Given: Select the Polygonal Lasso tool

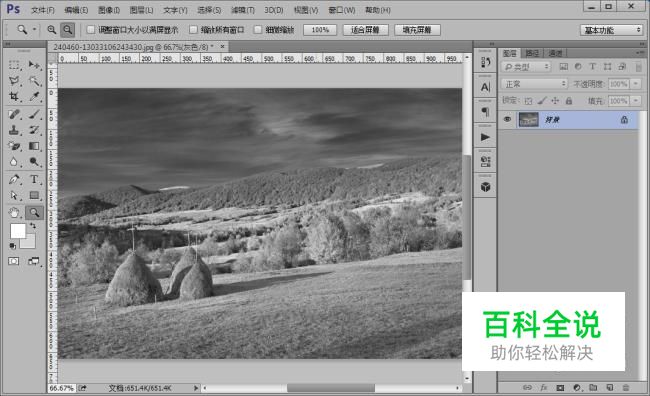Looking at the screenshot, I should pos(14,80).
